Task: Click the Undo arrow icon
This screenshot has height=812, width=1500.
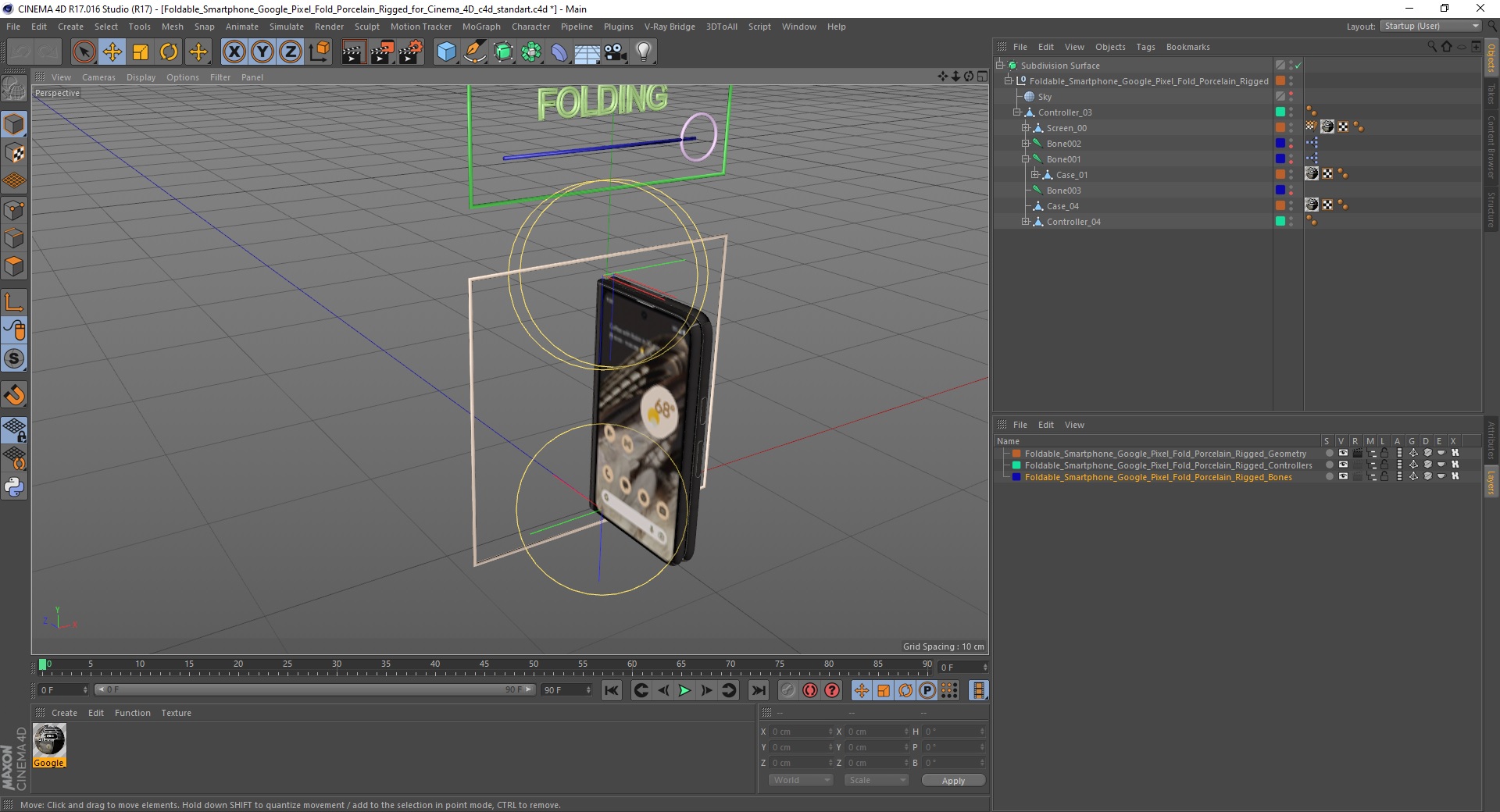Action: tap(20, 52)
